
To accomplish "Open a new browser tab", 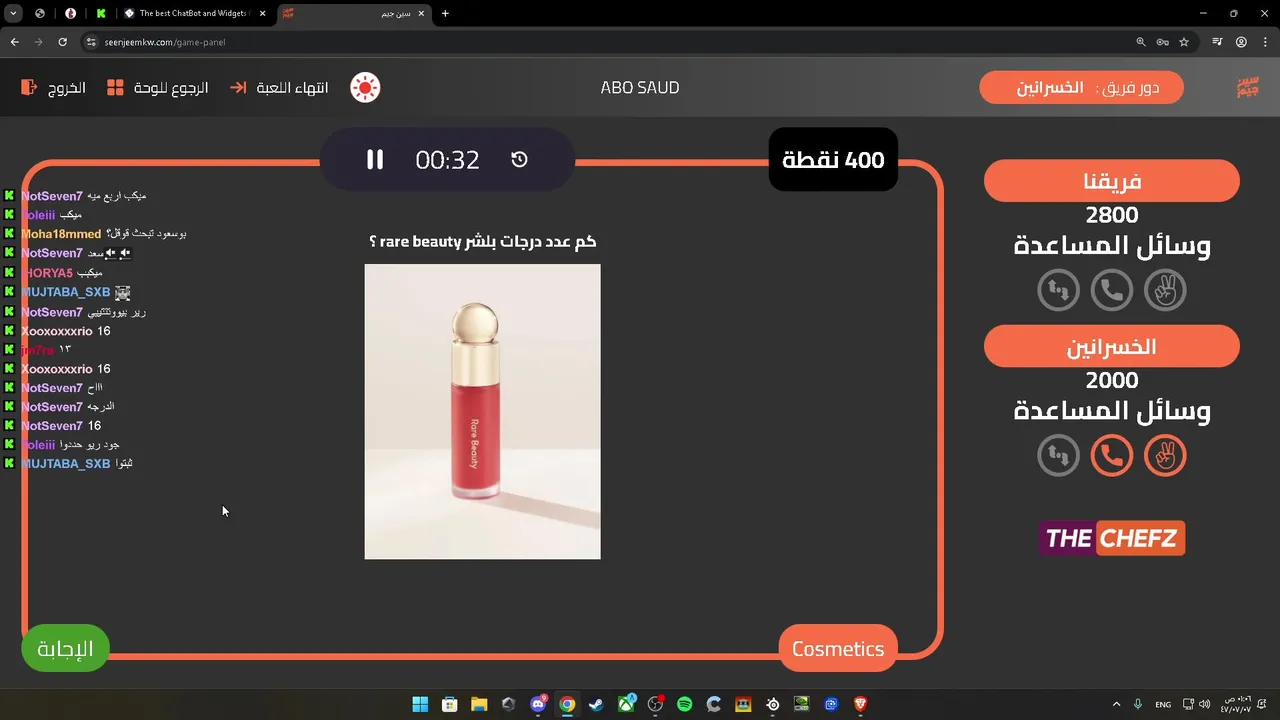I will (x=445, y=13).
